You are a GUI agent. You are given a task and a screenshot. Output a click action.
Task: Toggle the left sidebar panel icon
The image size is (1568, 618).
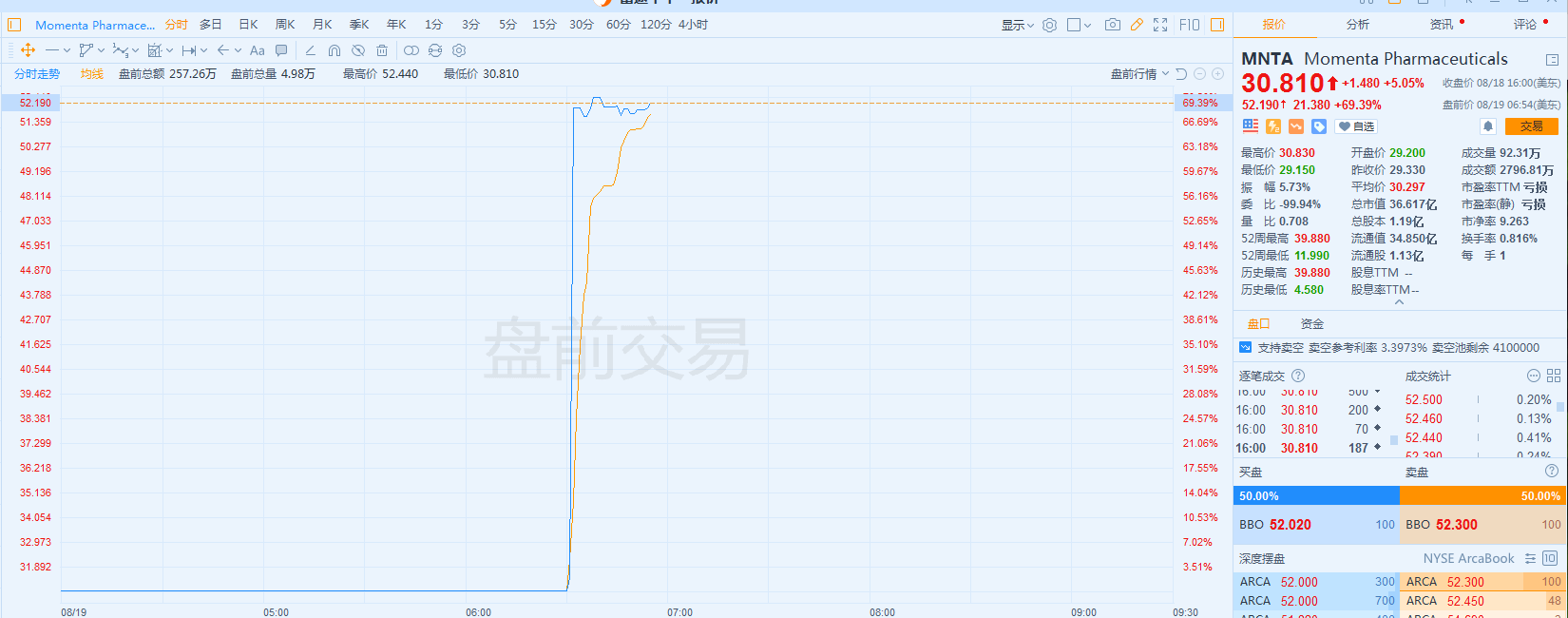tap(14, 25)
